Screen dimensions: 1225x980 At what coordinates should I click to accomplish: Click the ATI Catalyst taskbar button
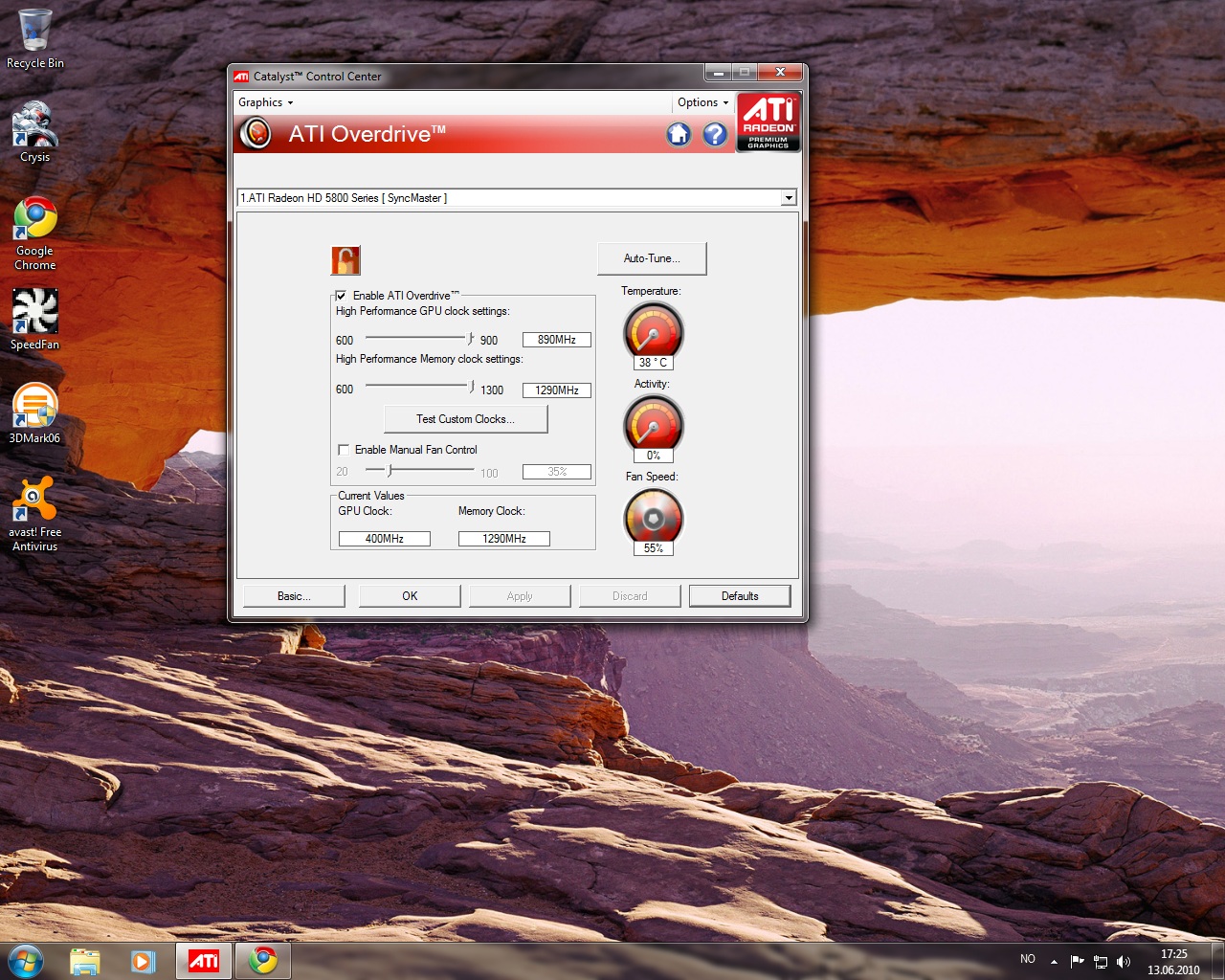click(x=203, y=961)
